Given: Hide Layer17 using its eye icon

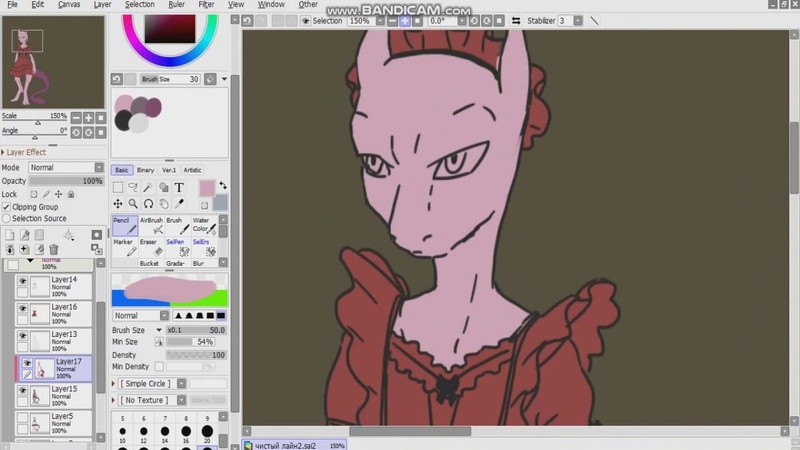Looking at the screenshot, I should [27, 363].
